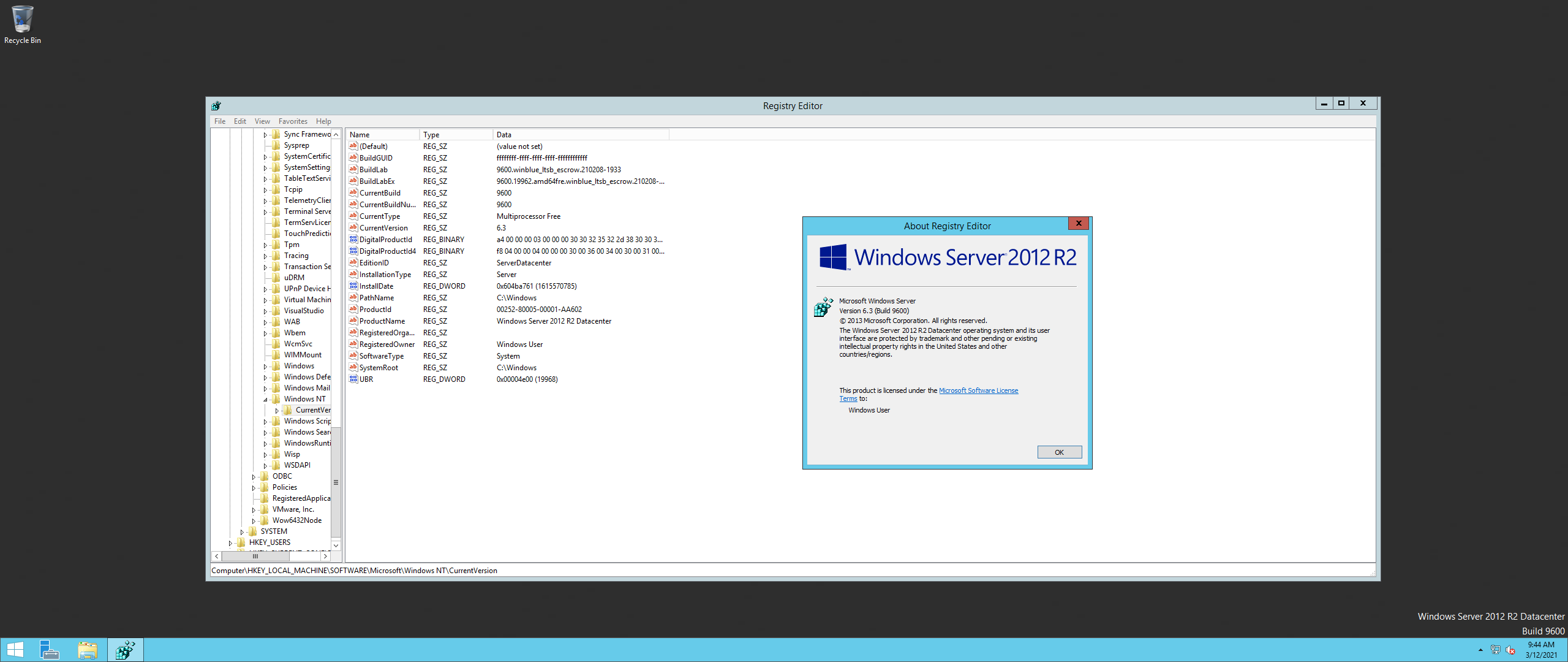Select the DigitalProductId binary value icon
Screen dimensions: 1568x662
[x=353, y=239]
